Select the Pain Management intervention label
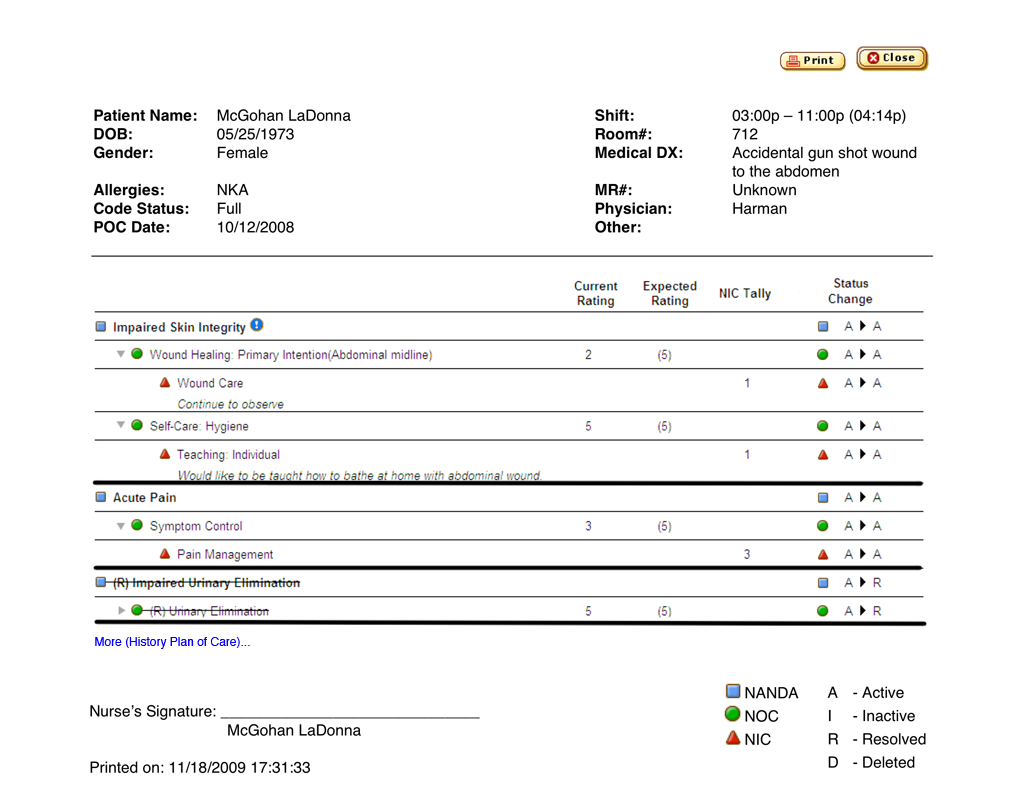Image resolution: width=1024 pixels, height=802 pixels. (225, 554)
